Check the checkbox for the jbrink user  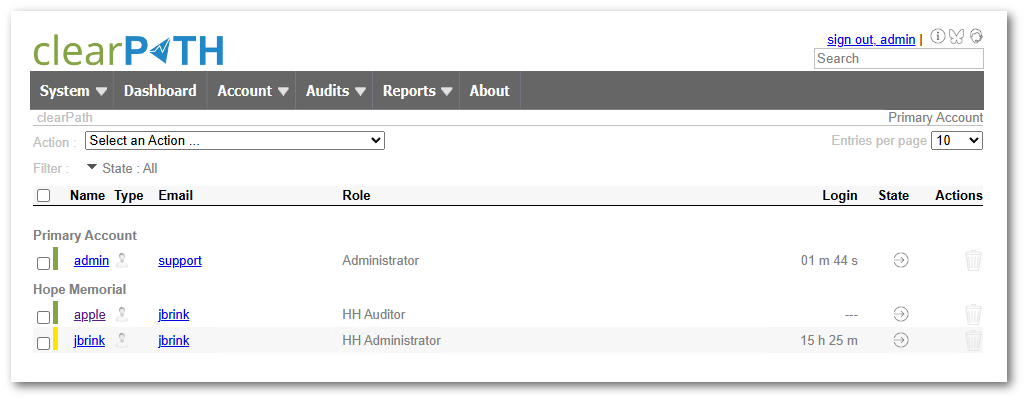pos(43,343)
